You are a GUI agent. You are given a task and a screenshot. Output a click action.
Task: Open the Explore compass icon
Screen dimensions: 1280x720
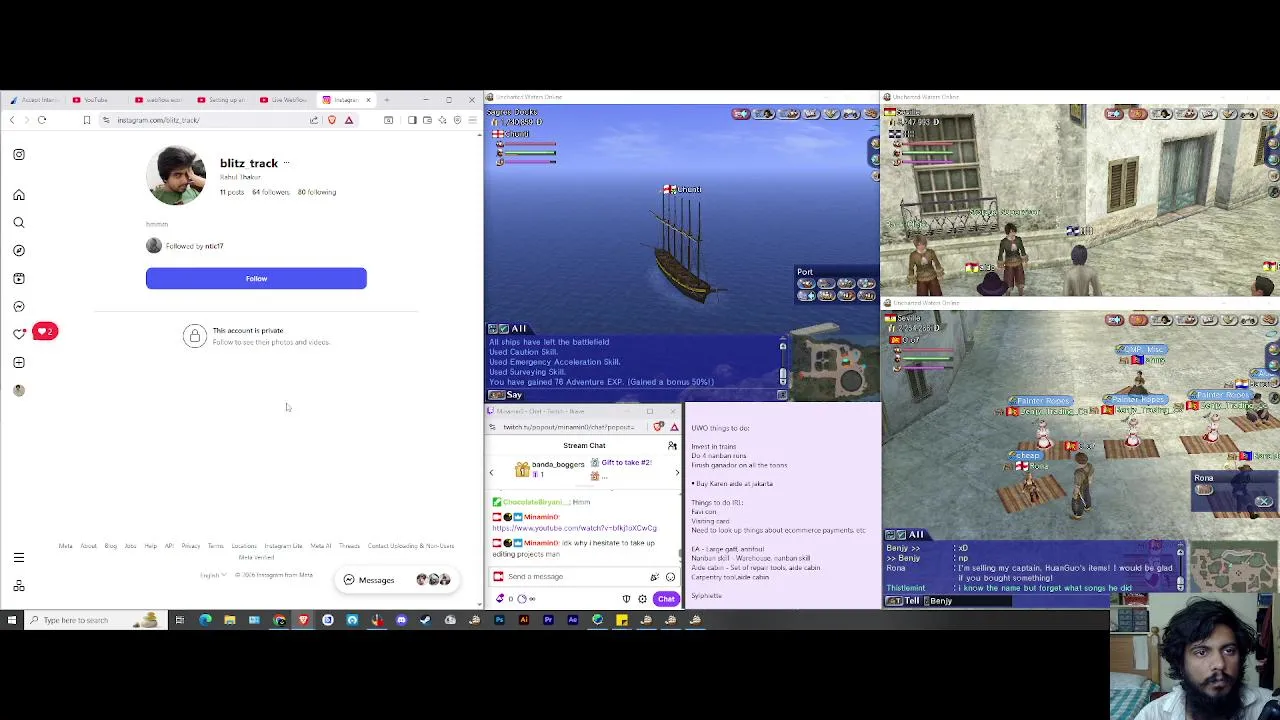19,250
